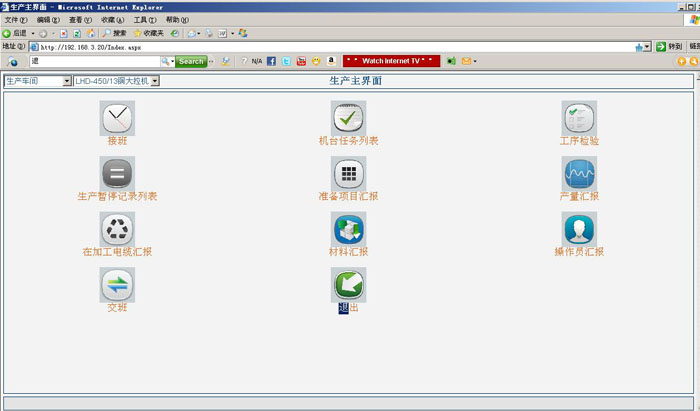
Task: Click the 工序检验 checklist icon
Action: pos(579,118)
